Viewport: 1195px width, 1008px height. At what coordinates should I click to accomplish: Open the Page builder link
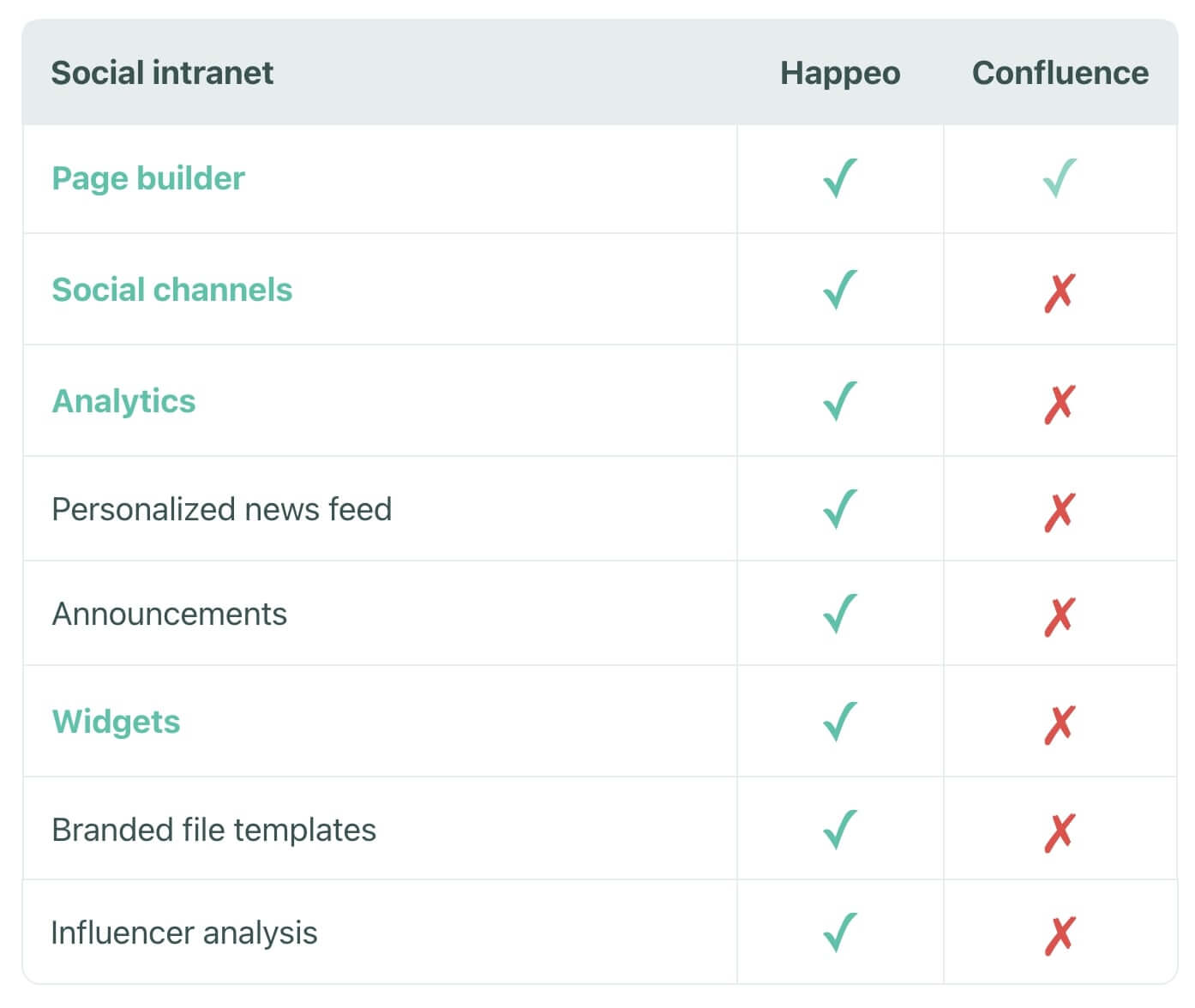[x=148, y=178]
